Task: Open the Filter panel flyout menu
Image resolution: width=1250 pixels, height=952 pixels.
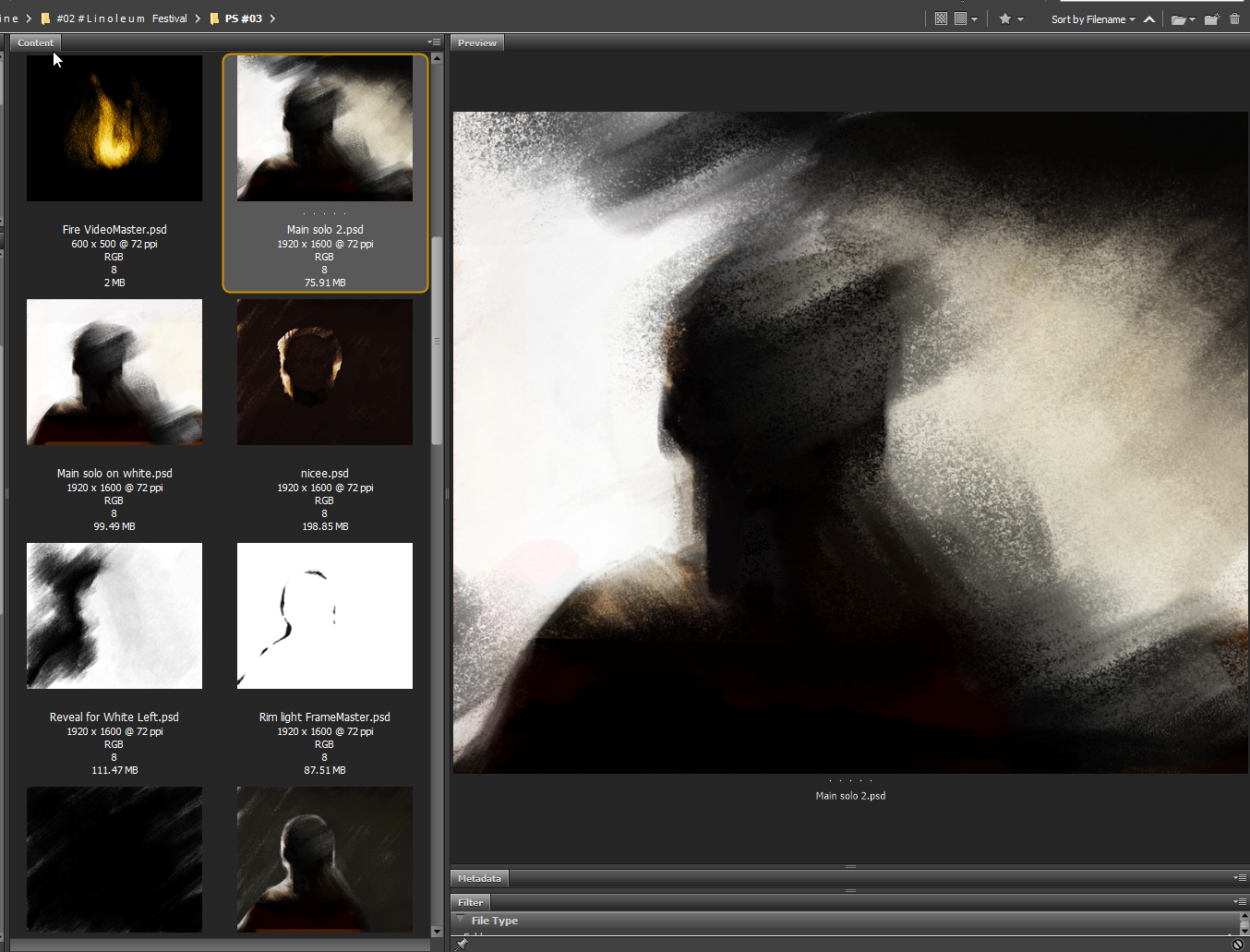Action: tap(1240, 901)
